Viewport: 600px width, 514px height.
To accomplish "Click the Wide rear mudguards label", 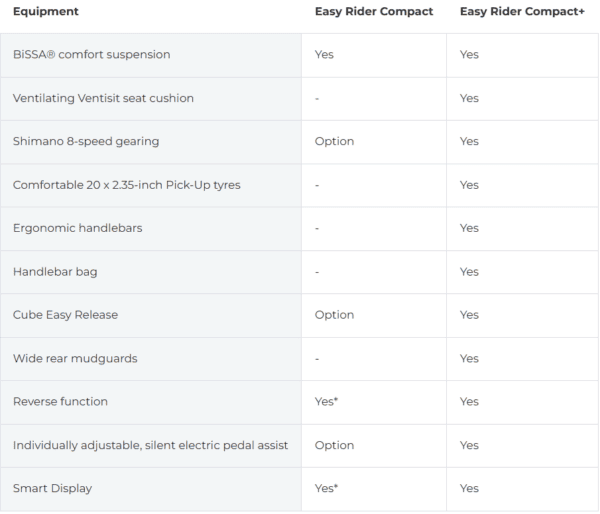I will (75, 359).
